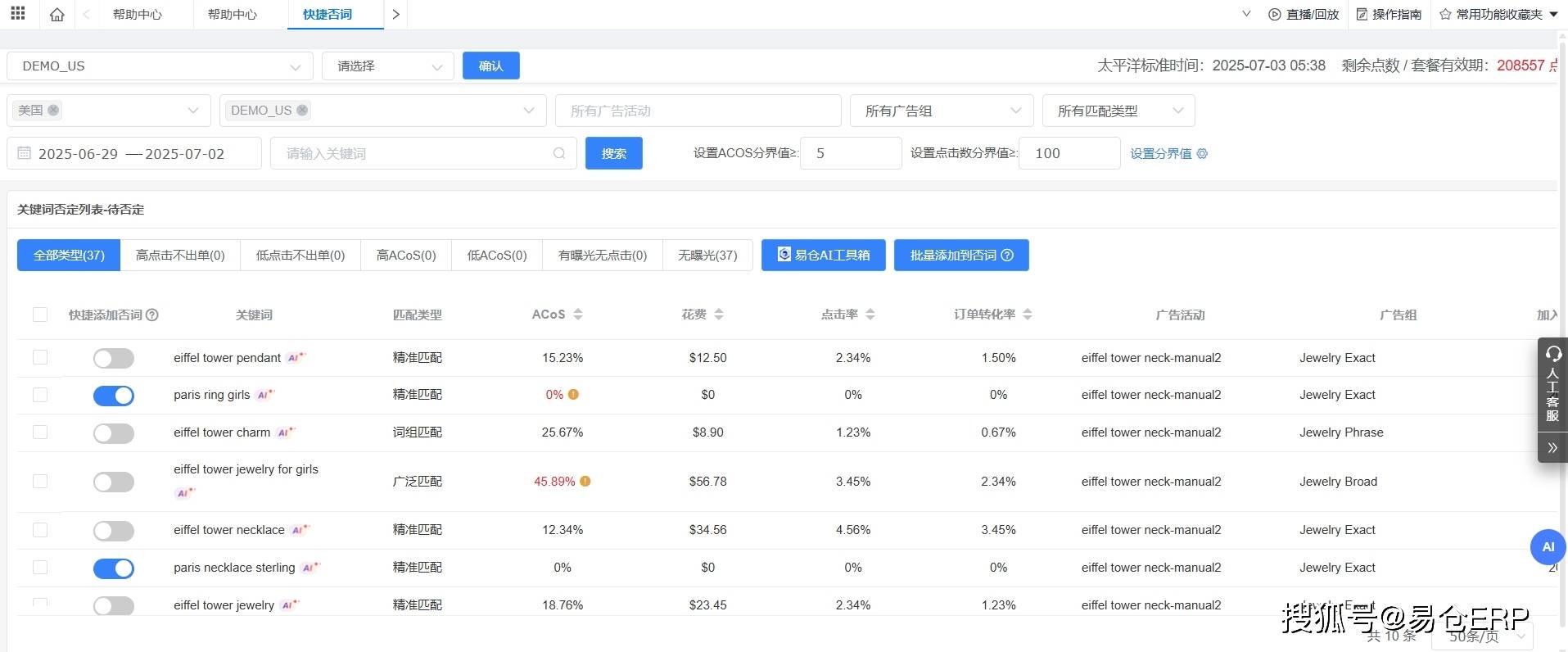
Task: Open 操作指南 guide
Action: (x=1389, y=15)
